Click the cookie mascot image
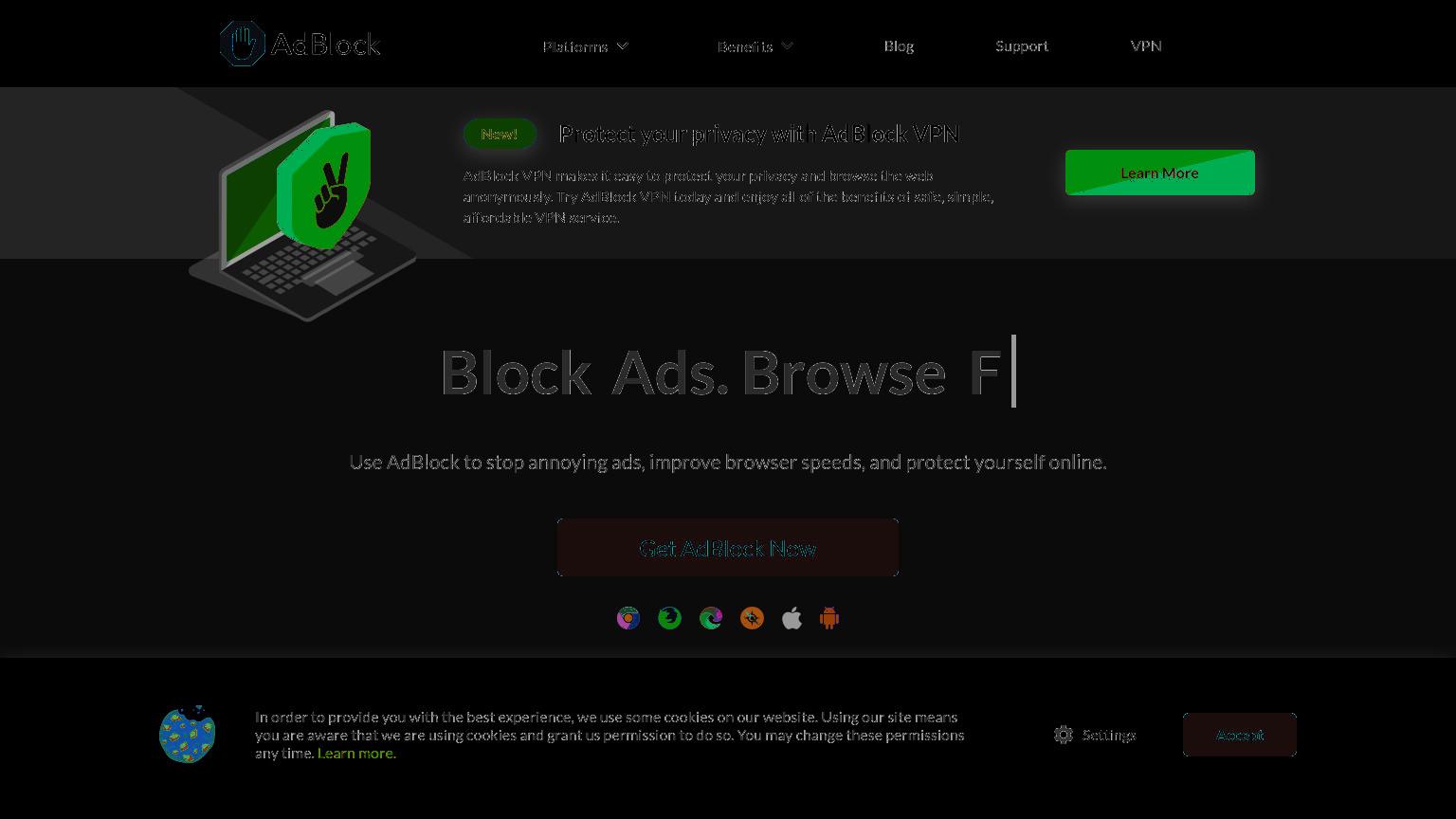The image size is (1456, 819). coord(188,734)
